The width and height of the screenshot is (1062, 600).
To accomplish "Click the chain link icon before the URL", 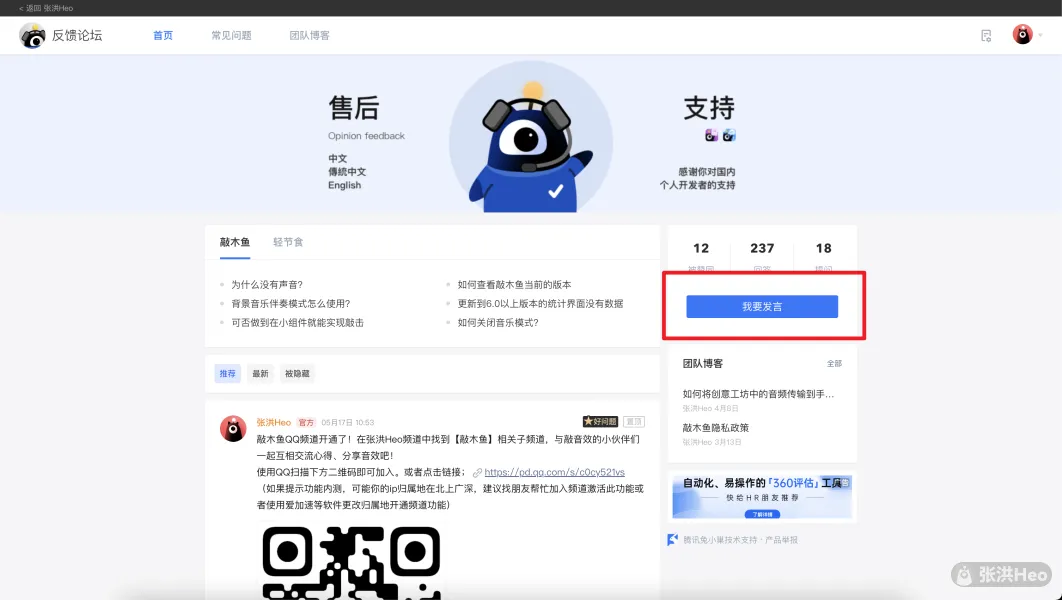I will 477,473.
